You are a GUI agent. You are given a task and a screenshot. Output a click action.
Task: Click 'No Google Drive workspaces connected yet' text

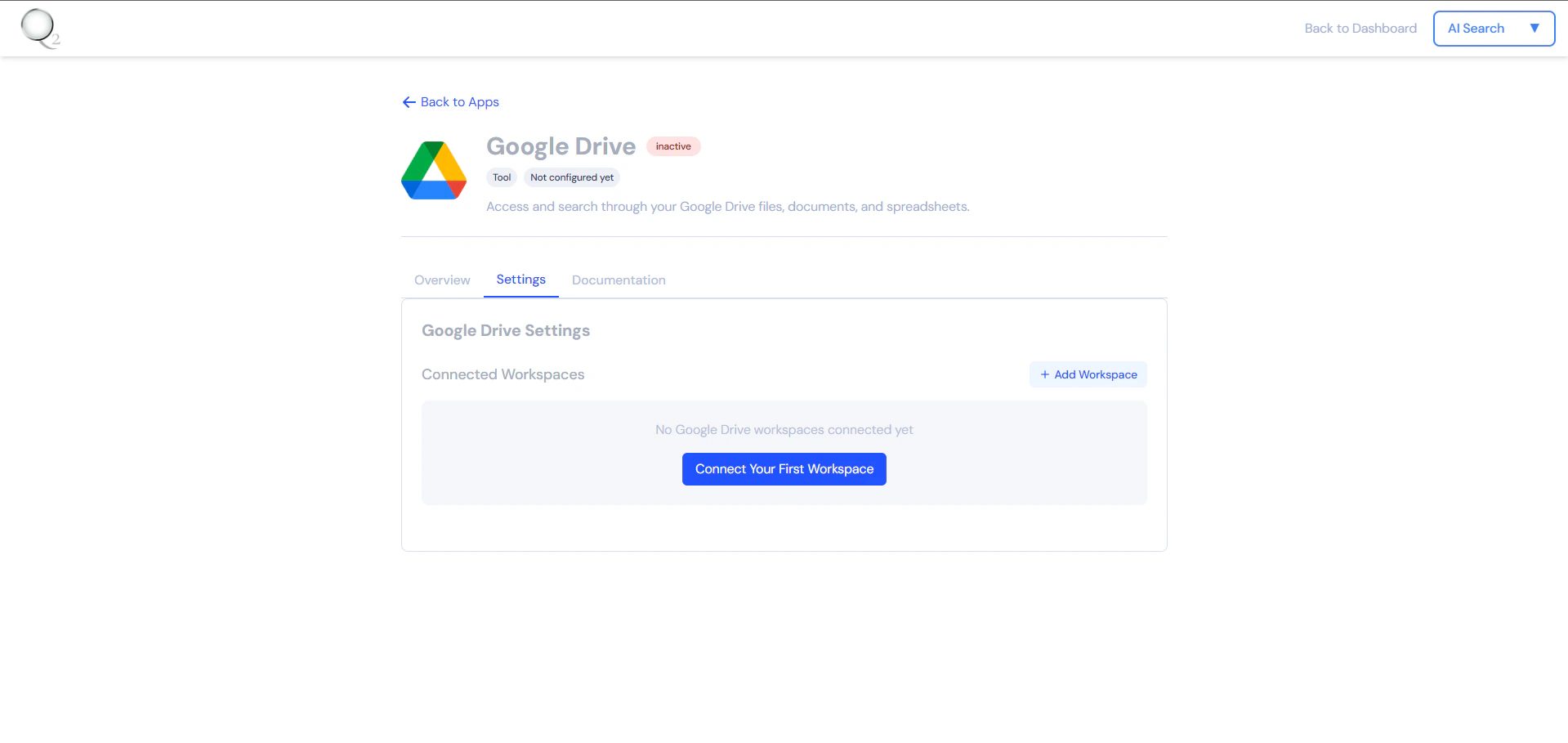point(784,430)
